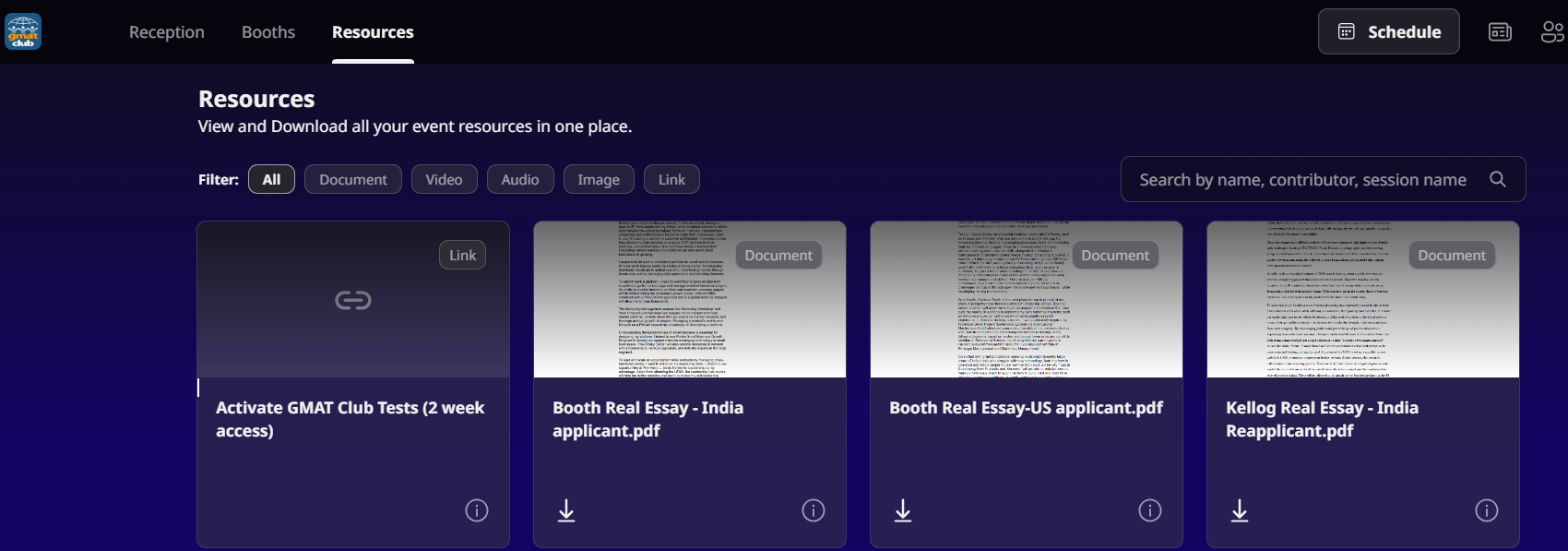Image resolution: width=1568 pixels, height=551 pixels.
Task: Show info for Booth US applicant essay
Action: [1149, 510]
